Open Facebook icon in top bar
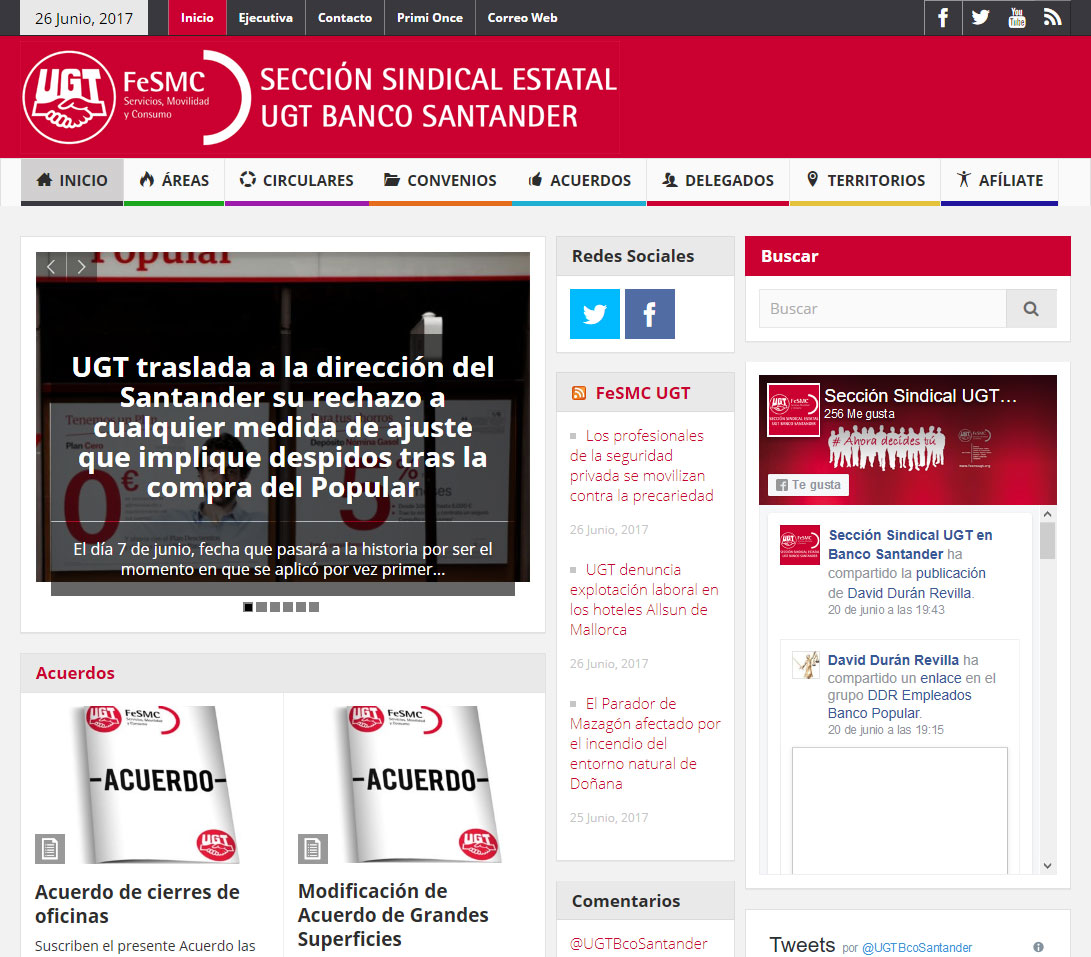This screenshot has height=957, width=1091. (943, 17)
